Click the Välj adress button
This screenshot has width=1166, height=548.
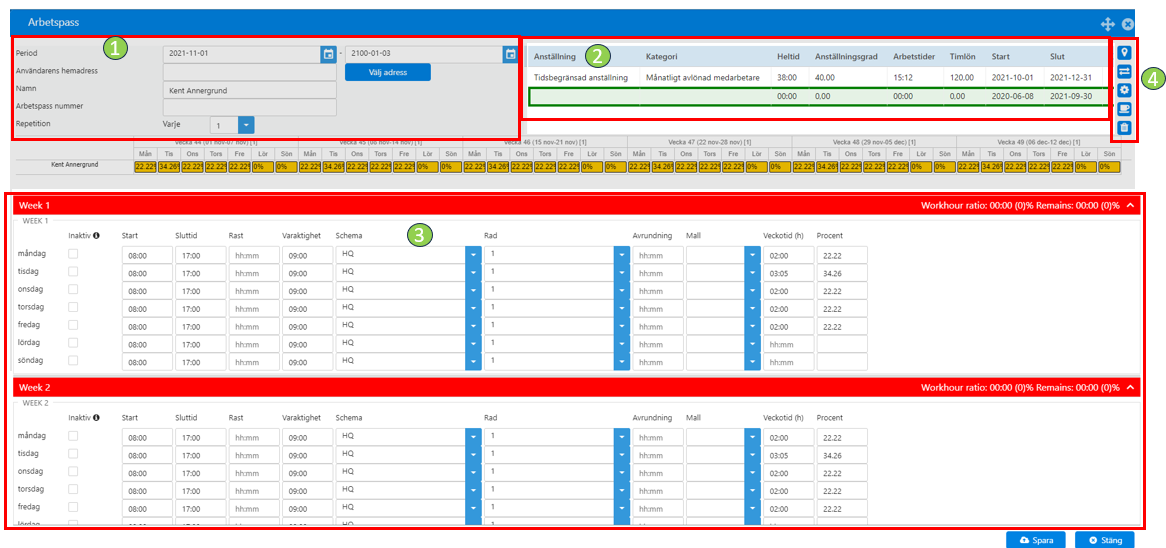pos(387,73)
